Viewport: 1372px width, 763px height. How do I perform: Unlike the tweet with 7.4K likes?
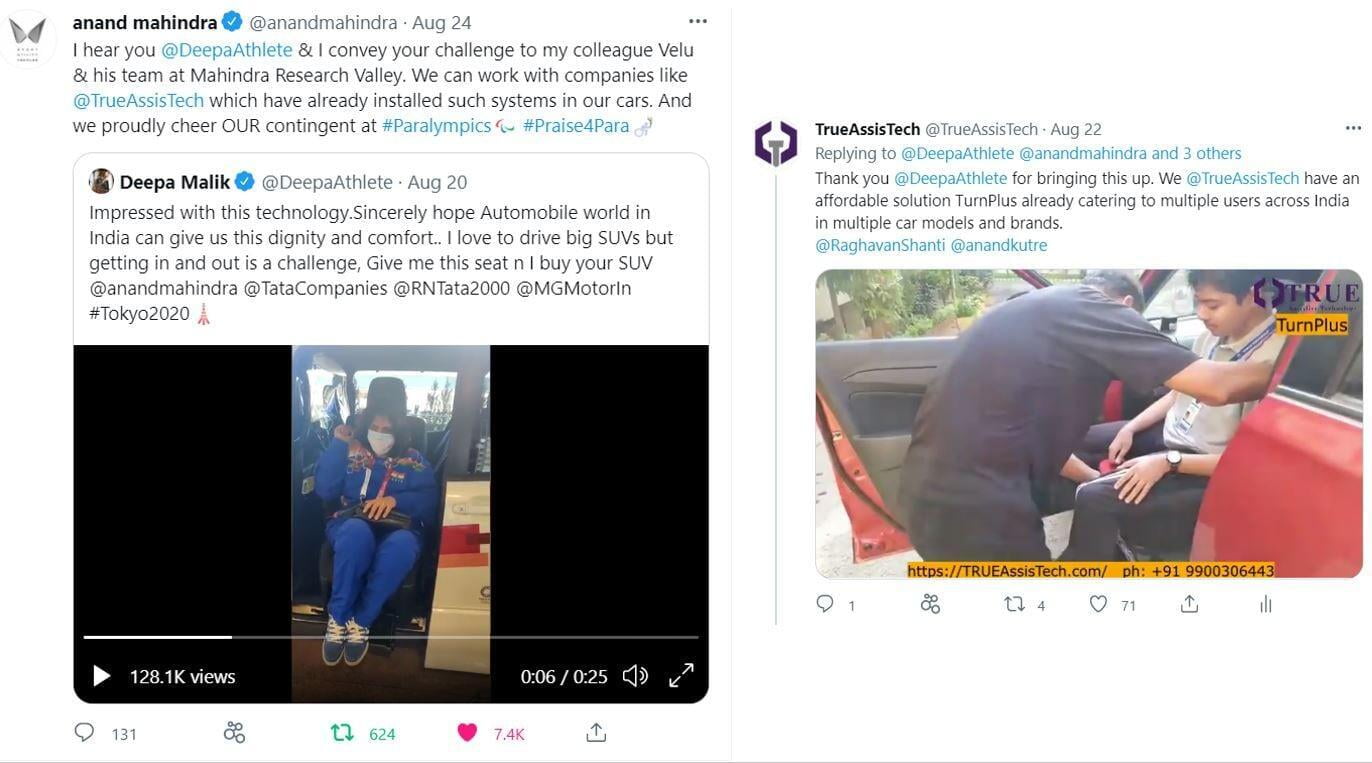coord(467,733)
